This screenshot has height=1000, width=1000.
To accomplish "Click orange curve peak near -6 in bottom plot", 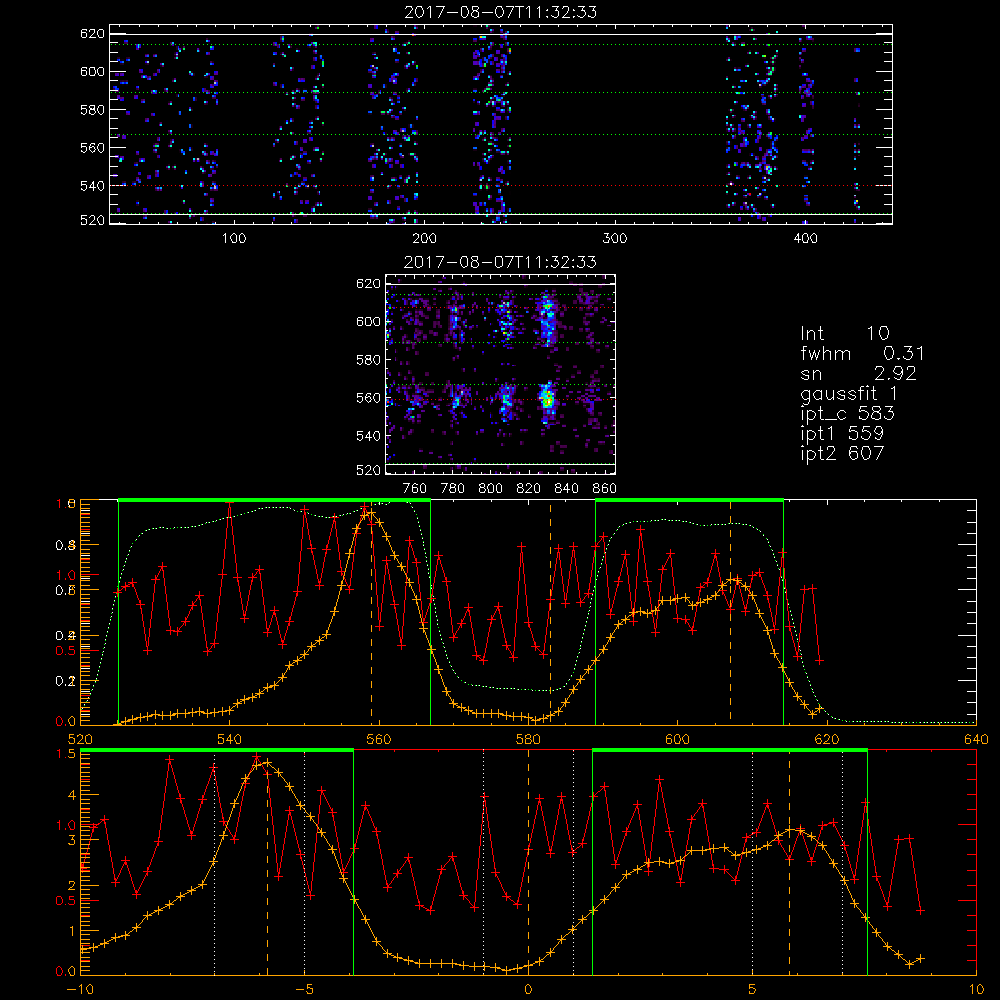I will tap(266, 763).
